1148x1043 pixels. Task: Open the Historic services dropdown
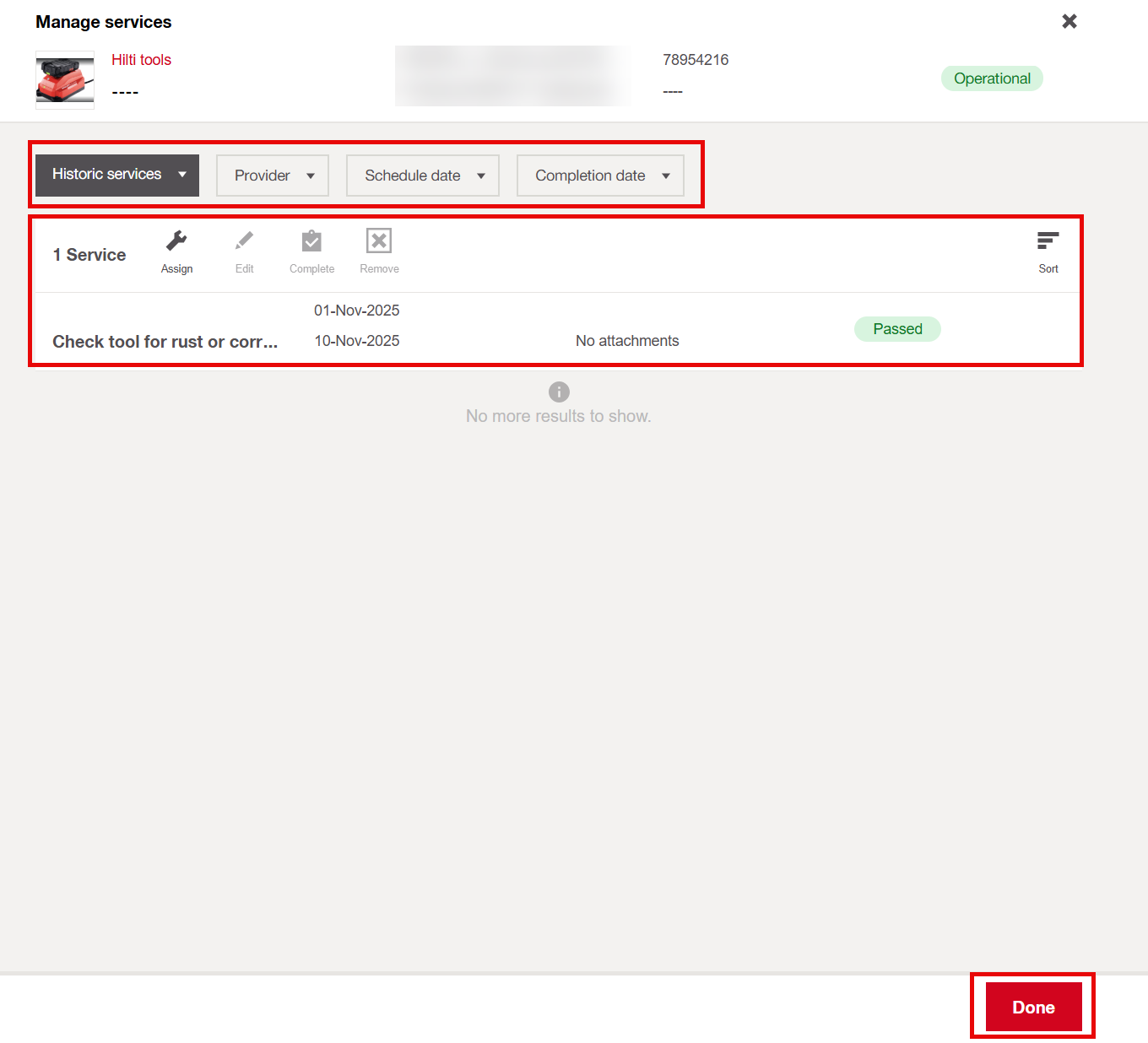117,175
